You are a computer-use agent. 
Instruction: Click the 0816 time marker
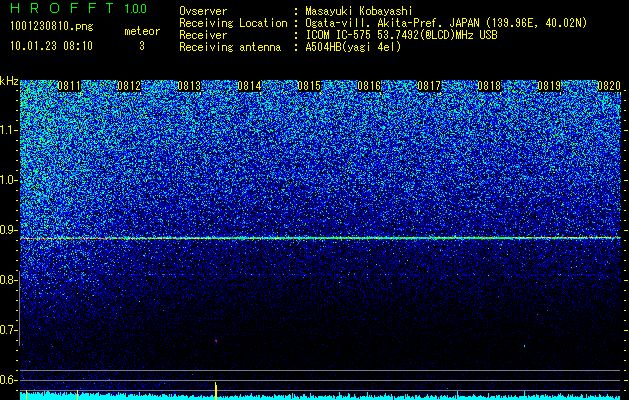[x=369, y=86]
